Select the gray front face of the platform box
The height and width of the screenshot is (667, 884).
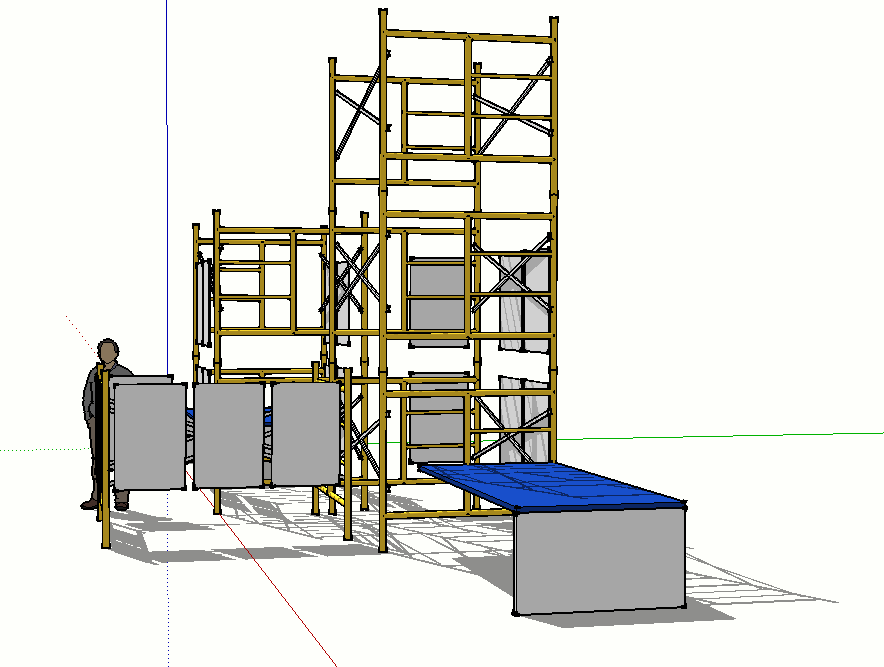600,560
